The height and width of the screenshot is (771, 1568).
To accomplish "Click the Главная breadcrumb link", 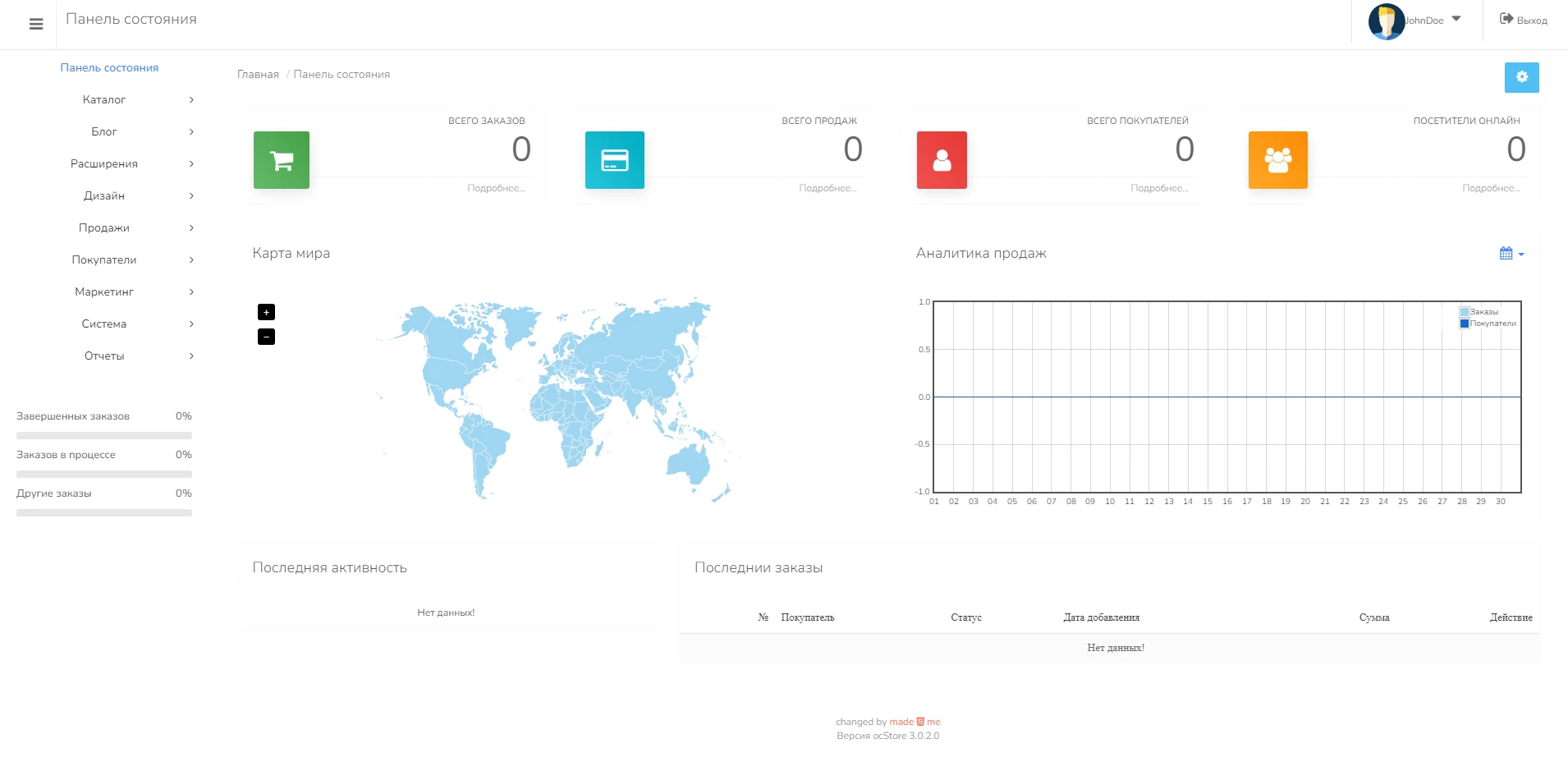I will [258, 74].
